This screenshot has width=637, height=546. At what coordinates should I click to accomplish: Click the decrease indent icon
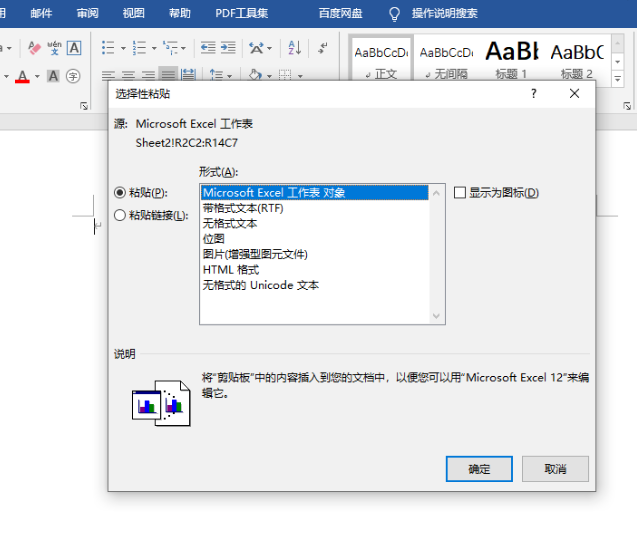point(208,48)
